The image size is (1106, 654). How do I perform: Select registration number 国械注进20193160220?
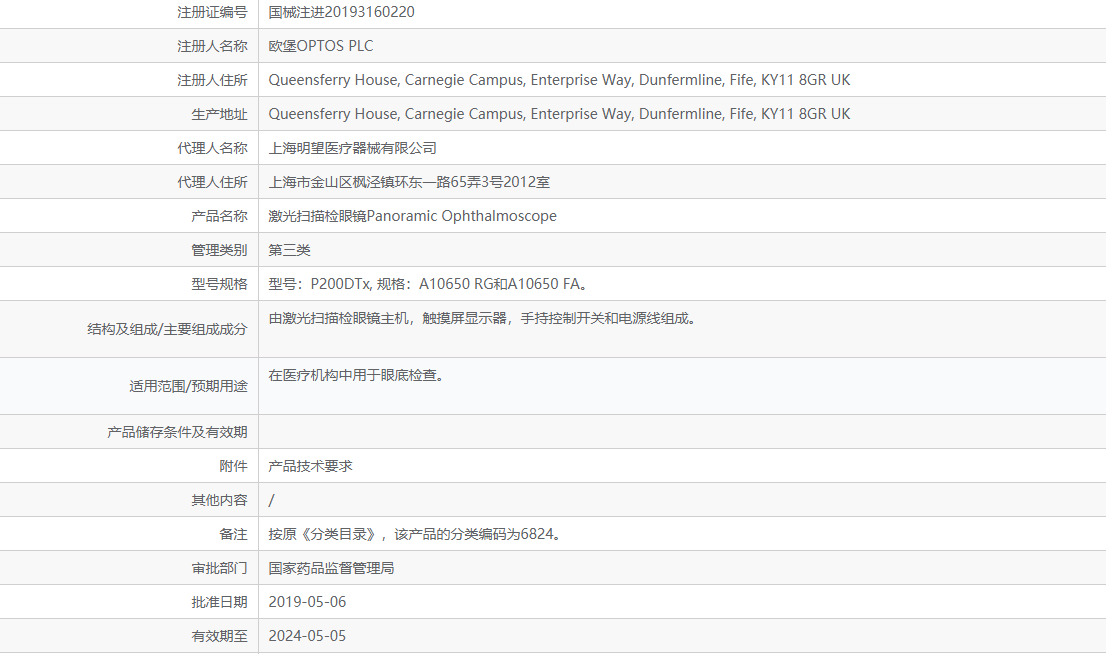[341, 12]
